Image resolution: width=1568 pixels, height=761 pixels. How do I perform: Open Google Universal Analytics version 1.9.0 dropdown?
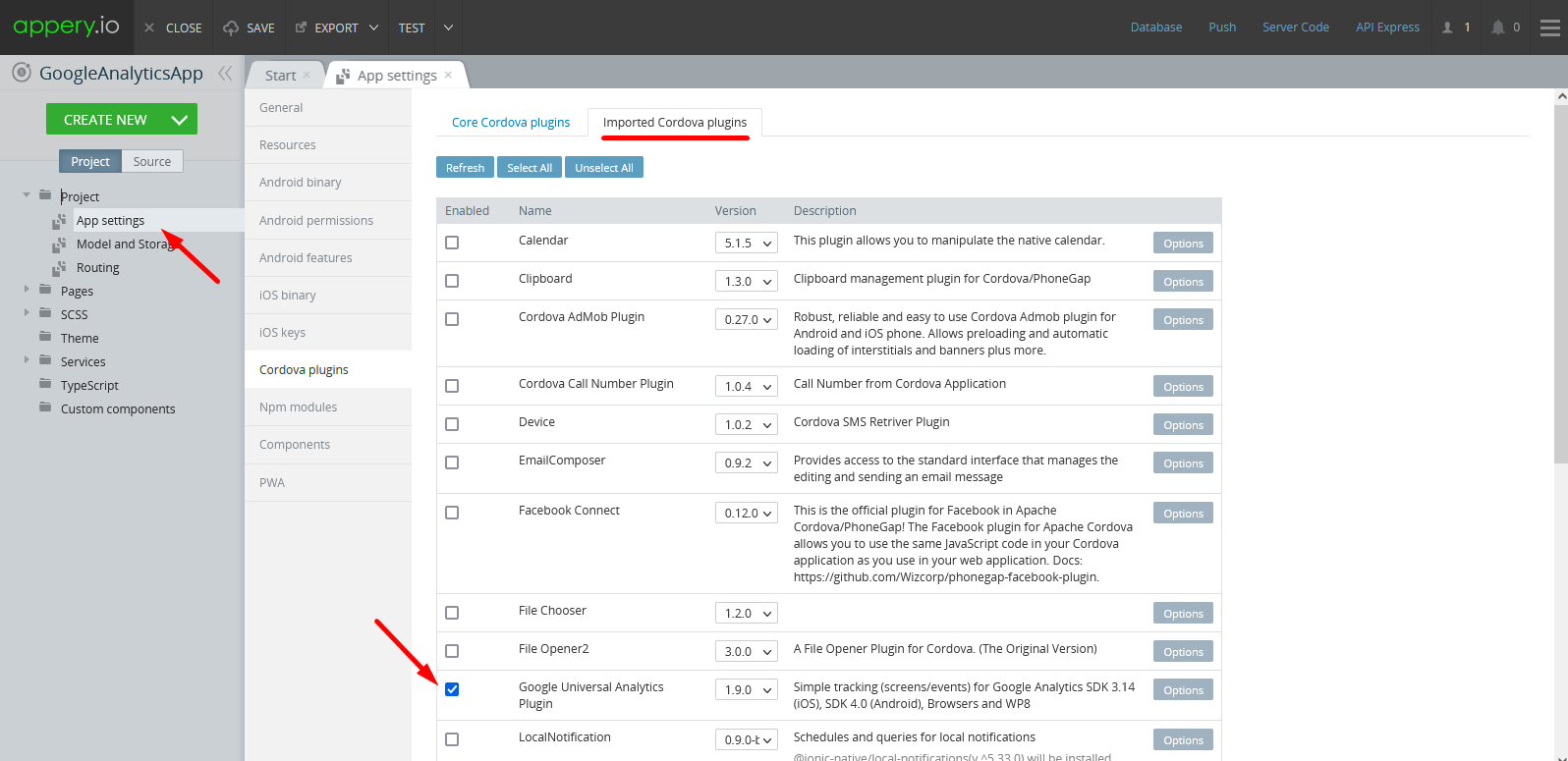tap(747, 689)
